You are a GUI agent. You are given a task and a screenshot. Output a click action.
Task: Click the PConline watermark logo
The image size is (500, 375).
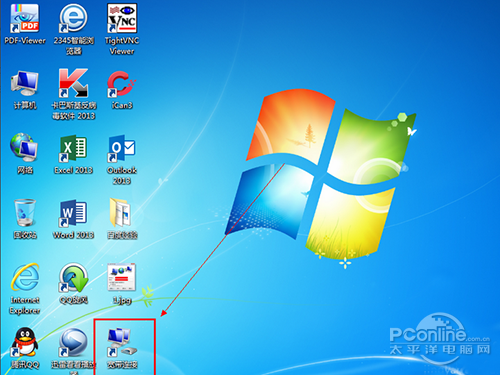[x=440, y=336]
